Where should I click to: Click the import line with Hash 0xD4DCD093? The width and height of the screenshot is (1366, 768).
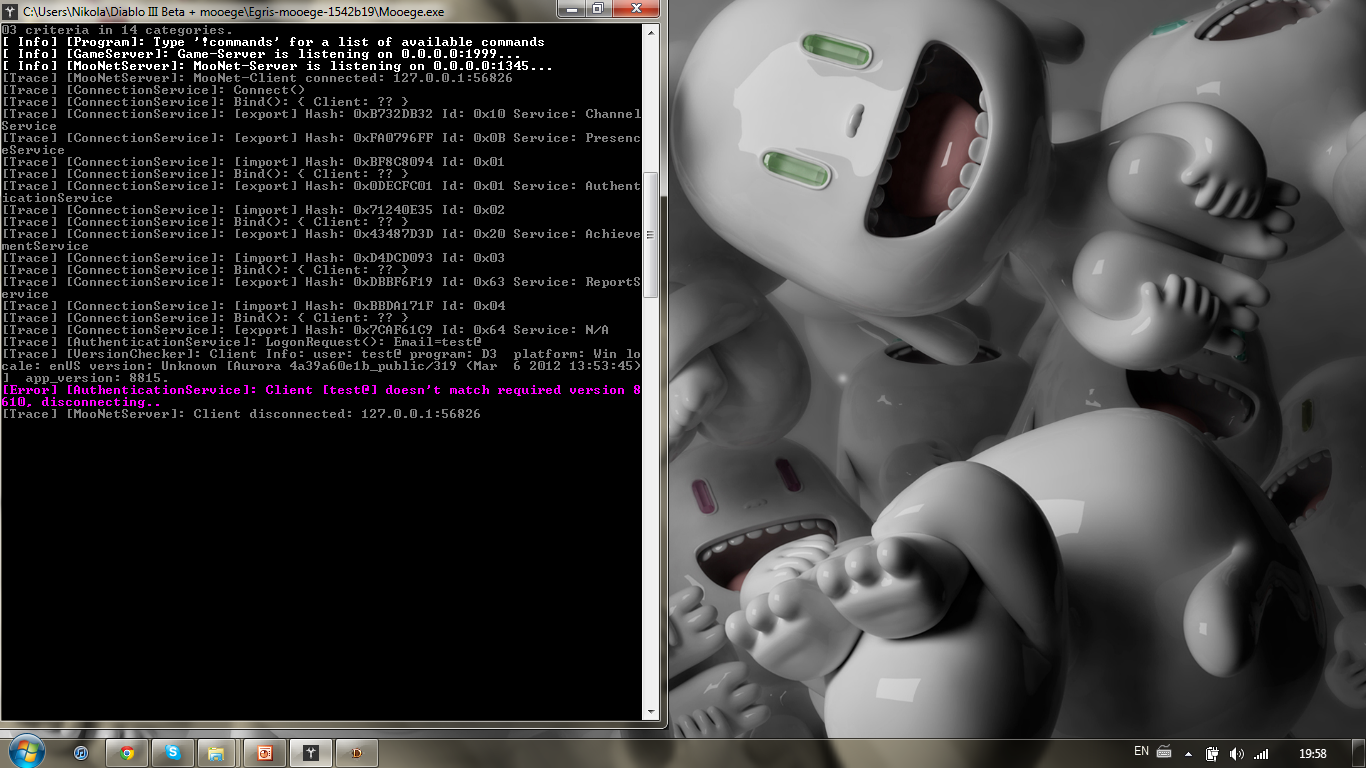pyautogui.click(x=253, y=258)
